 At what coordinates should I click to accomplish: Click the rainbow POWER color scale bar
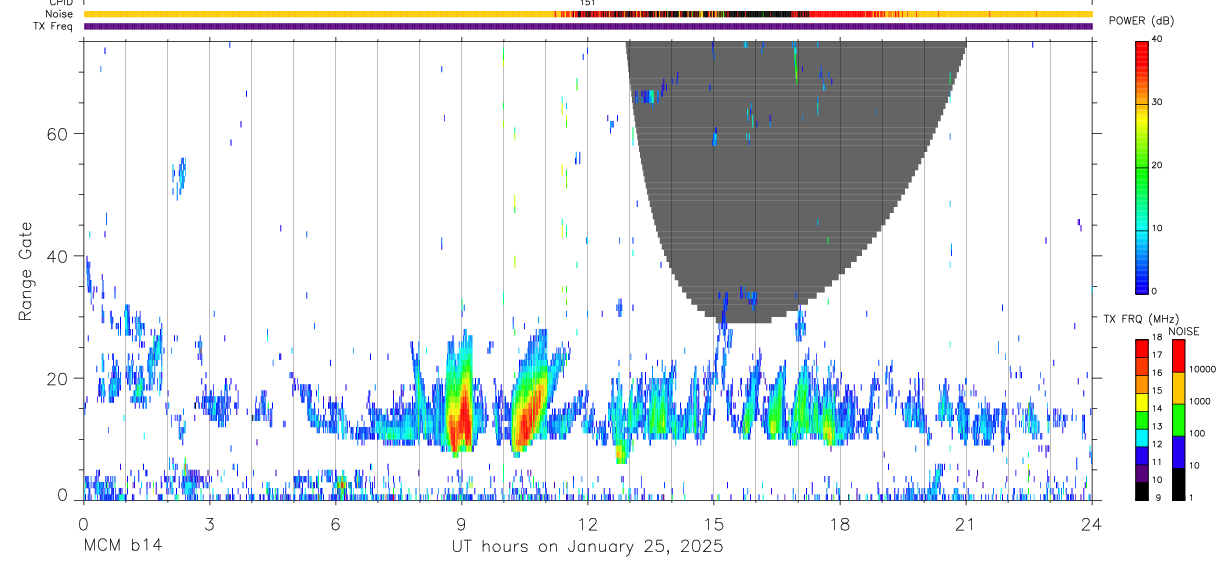pyautogui.click(x=1141, y=167)
